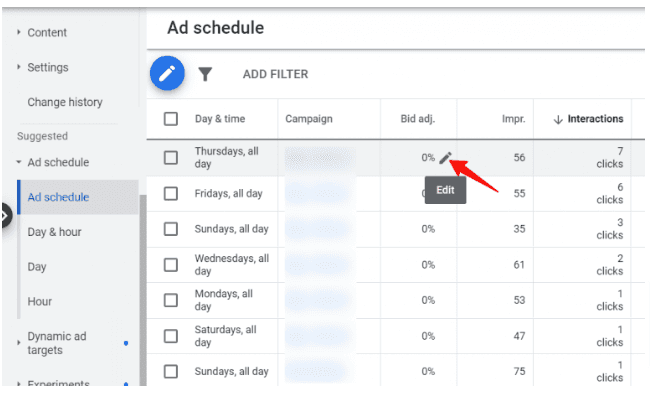650x395 pixels.
Task: Click the 0% bid adjustment for Wednesdays
Action: coord(428,265)
